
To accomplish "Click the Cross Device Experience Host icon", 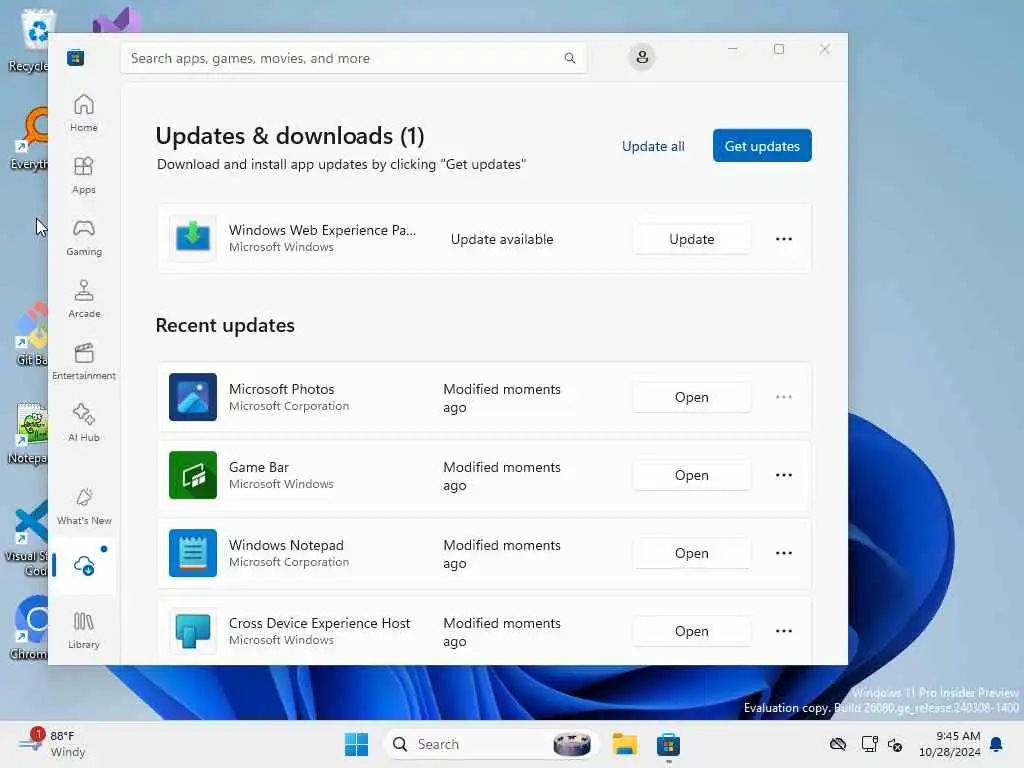I will [x=193, y=631].
